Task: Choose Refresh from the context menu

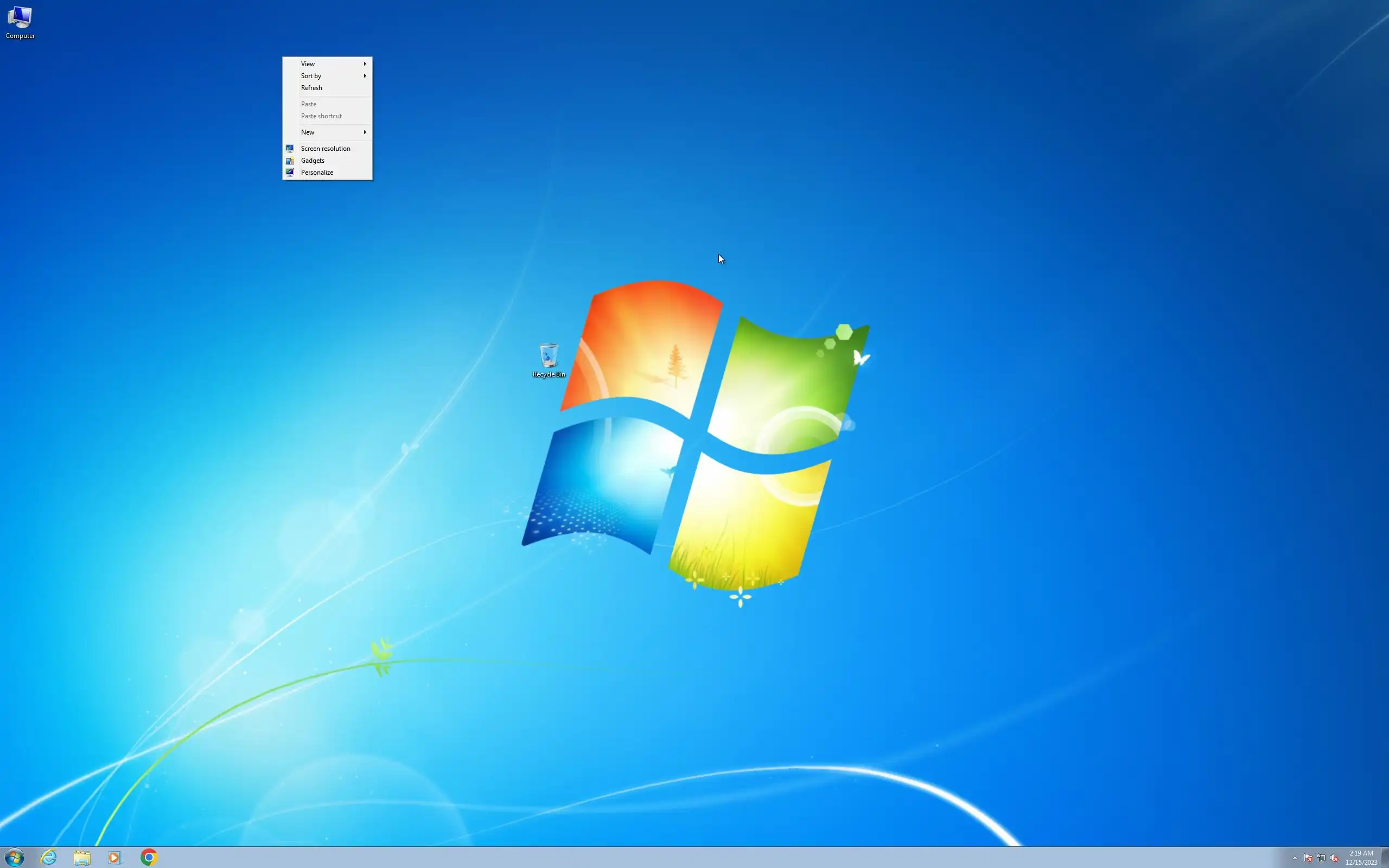Action: [x=311, y=88]
